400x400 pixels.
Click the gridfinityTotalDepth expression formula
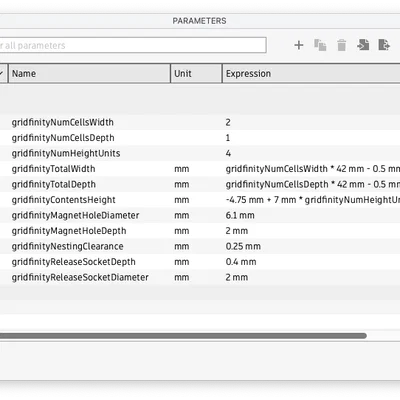point(313,184)
